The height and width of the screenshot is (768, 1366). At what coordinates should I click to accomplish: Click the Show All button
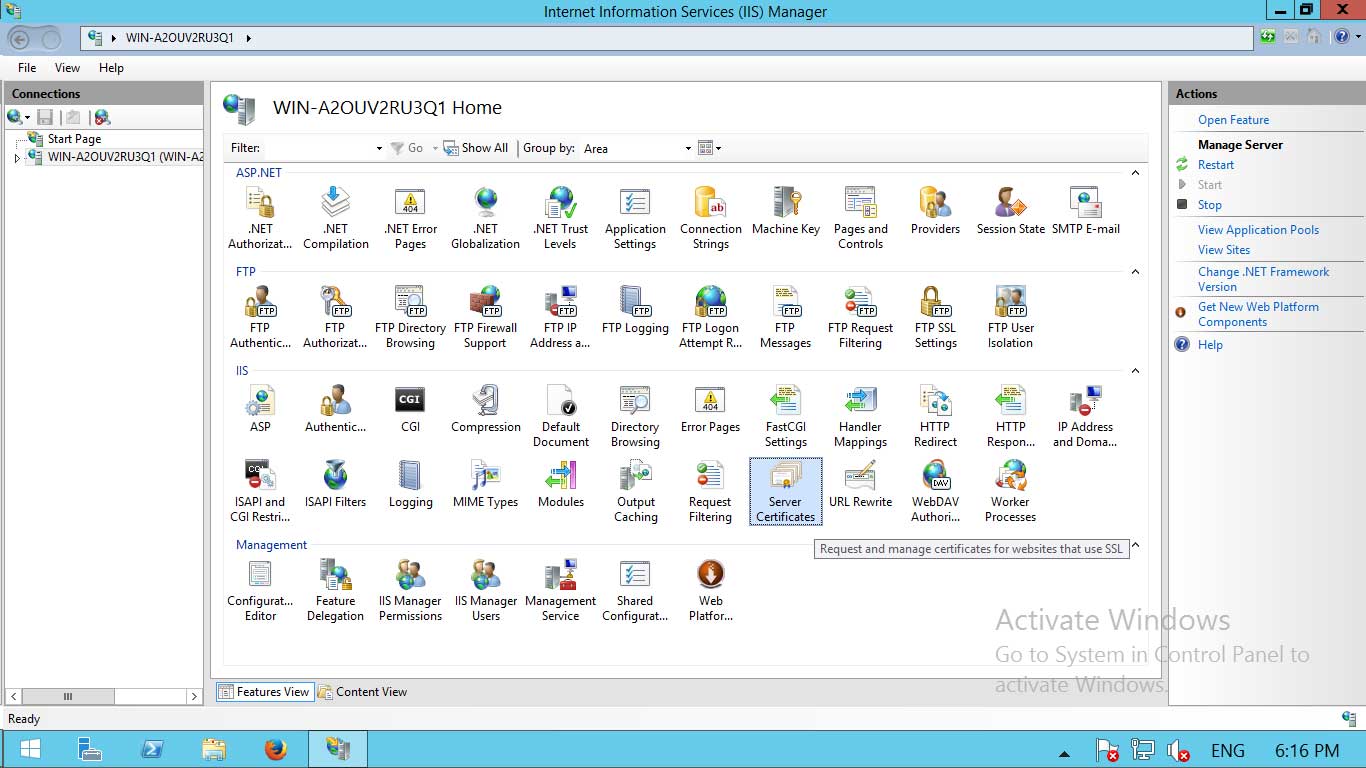point(477,148)
